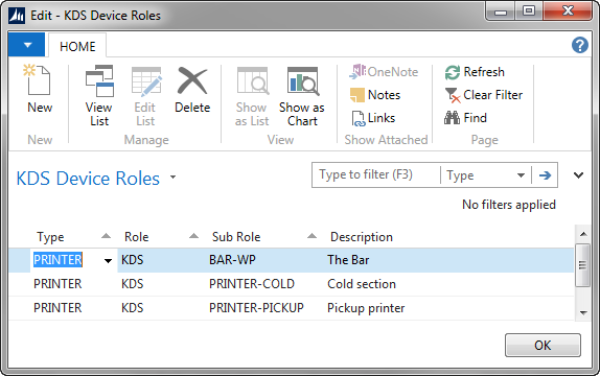Image resolution: width=600 pixels, height=376 pixels.
Task: Expand the blue application menu dropdown
Action: (x=27, y=45)
